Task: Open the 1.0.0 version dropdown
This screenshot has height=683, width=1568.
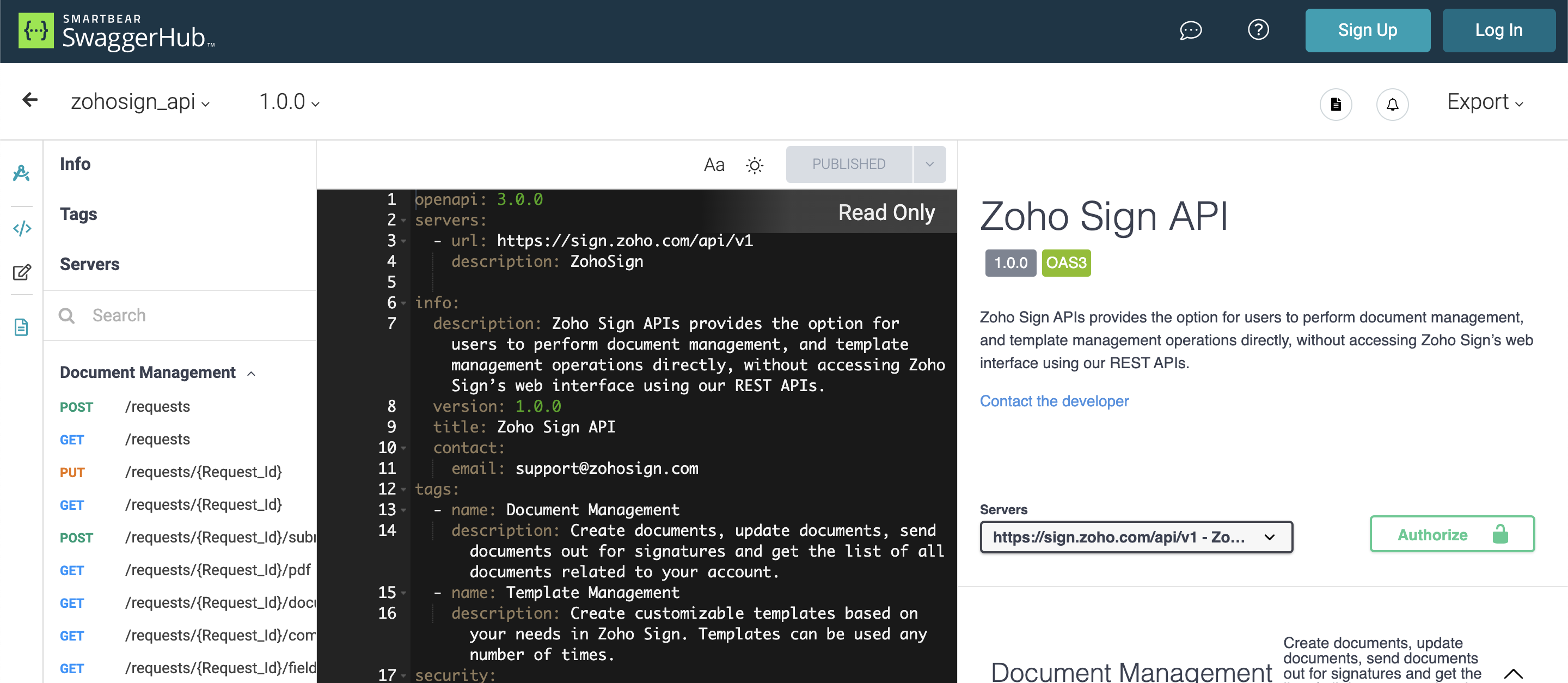Action: pyautogui.click(x=289, y=102)
